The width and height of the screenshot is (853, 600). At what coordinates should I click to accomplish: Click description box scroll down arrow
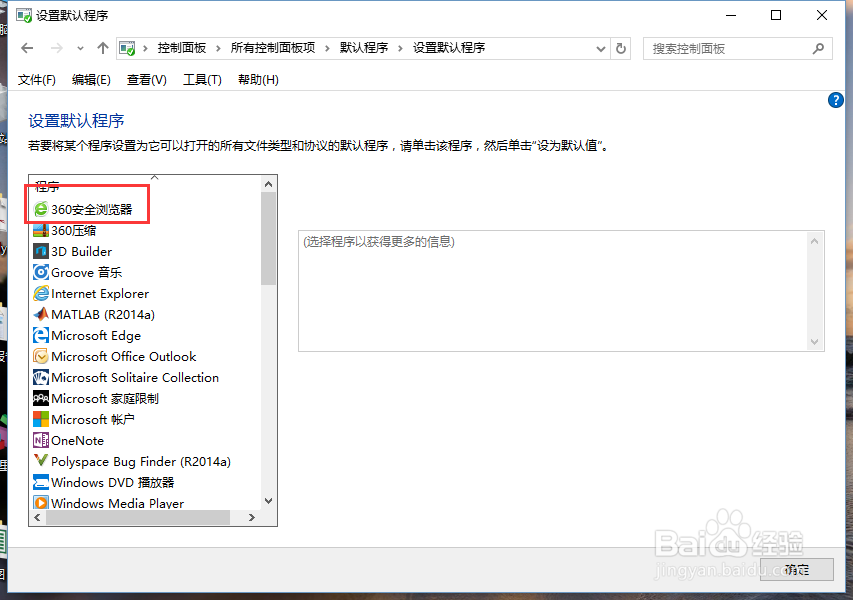pyautogui.click(x=814, y=342)
